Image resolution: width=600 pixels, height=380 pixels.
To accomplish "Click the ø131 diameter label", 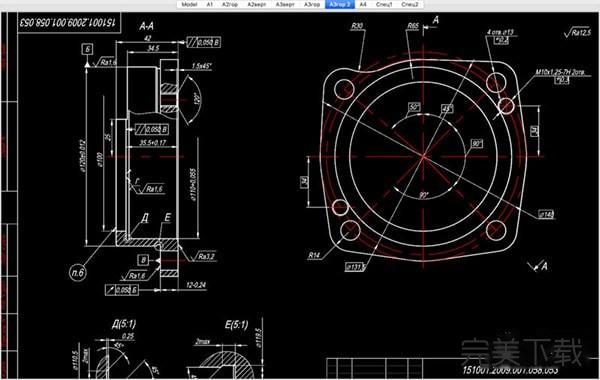I will pyautogui.click(x=355, y=266).
